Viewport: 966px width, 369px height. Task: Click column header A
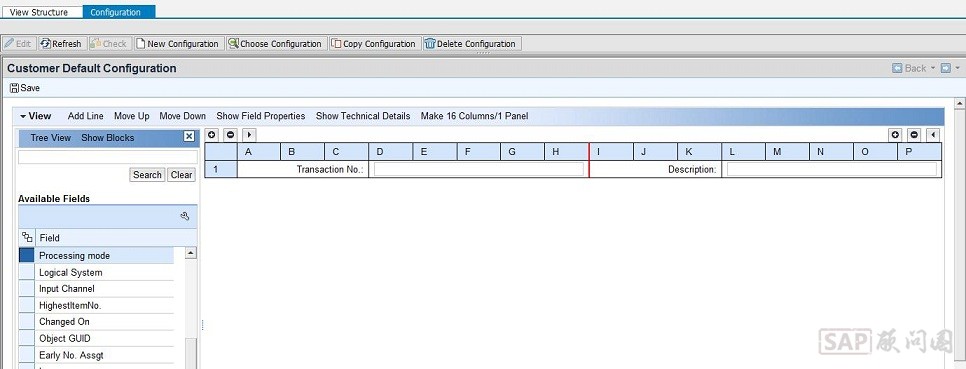pos(259,152)
